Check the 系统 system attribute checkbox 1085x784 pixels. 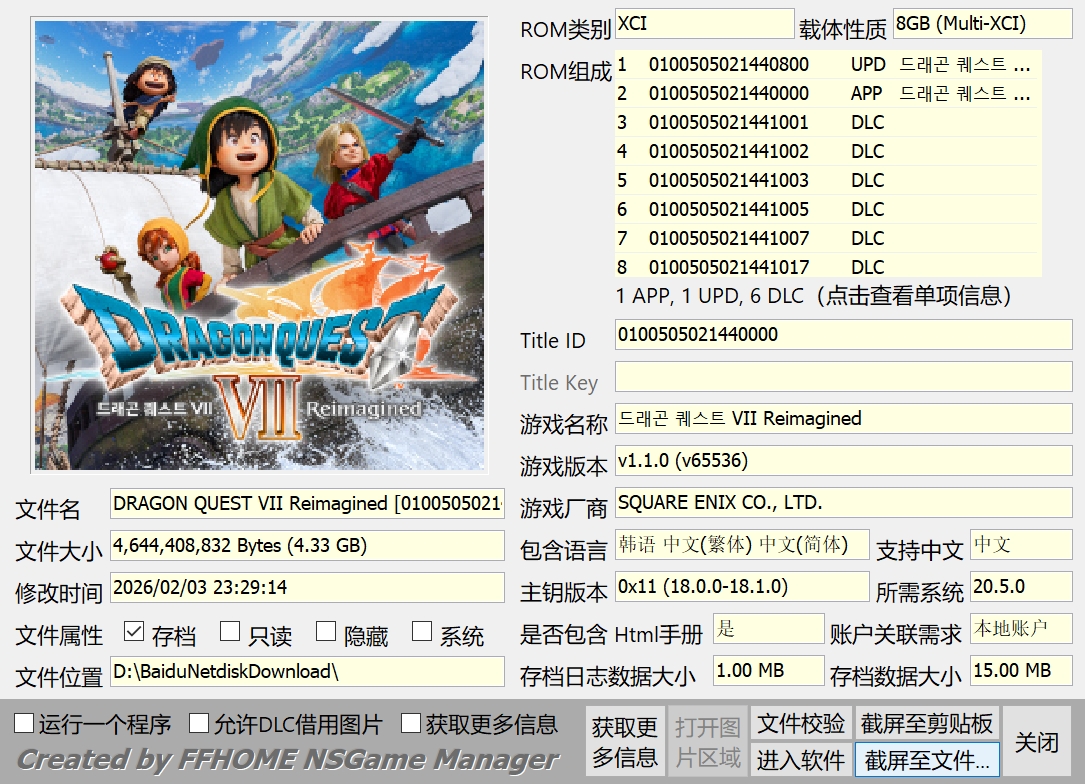coord(422,632)
